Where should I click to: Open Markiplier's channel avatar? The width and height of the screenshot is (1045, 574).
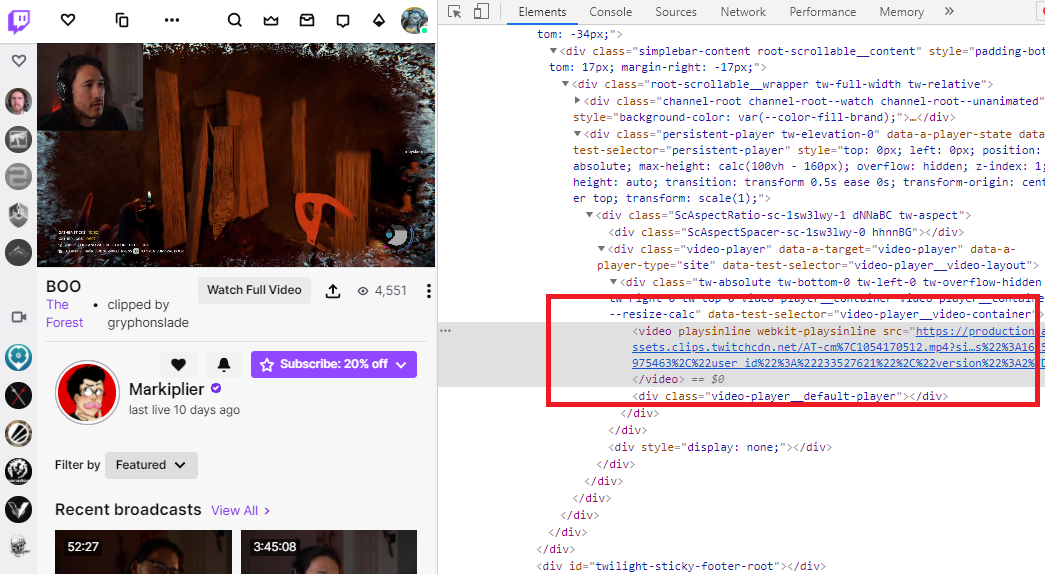[87, 393]
